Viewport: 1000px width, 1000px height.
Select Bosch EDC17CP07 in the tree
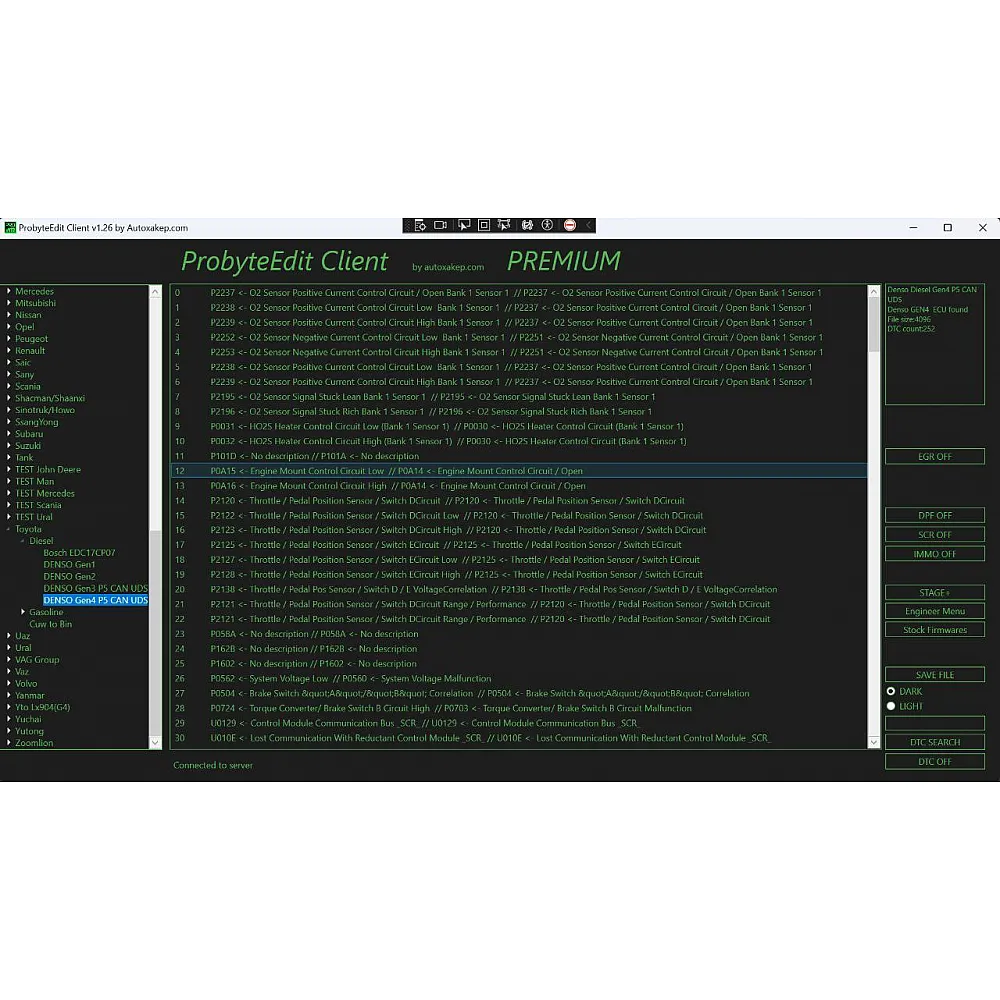[79, 553]
